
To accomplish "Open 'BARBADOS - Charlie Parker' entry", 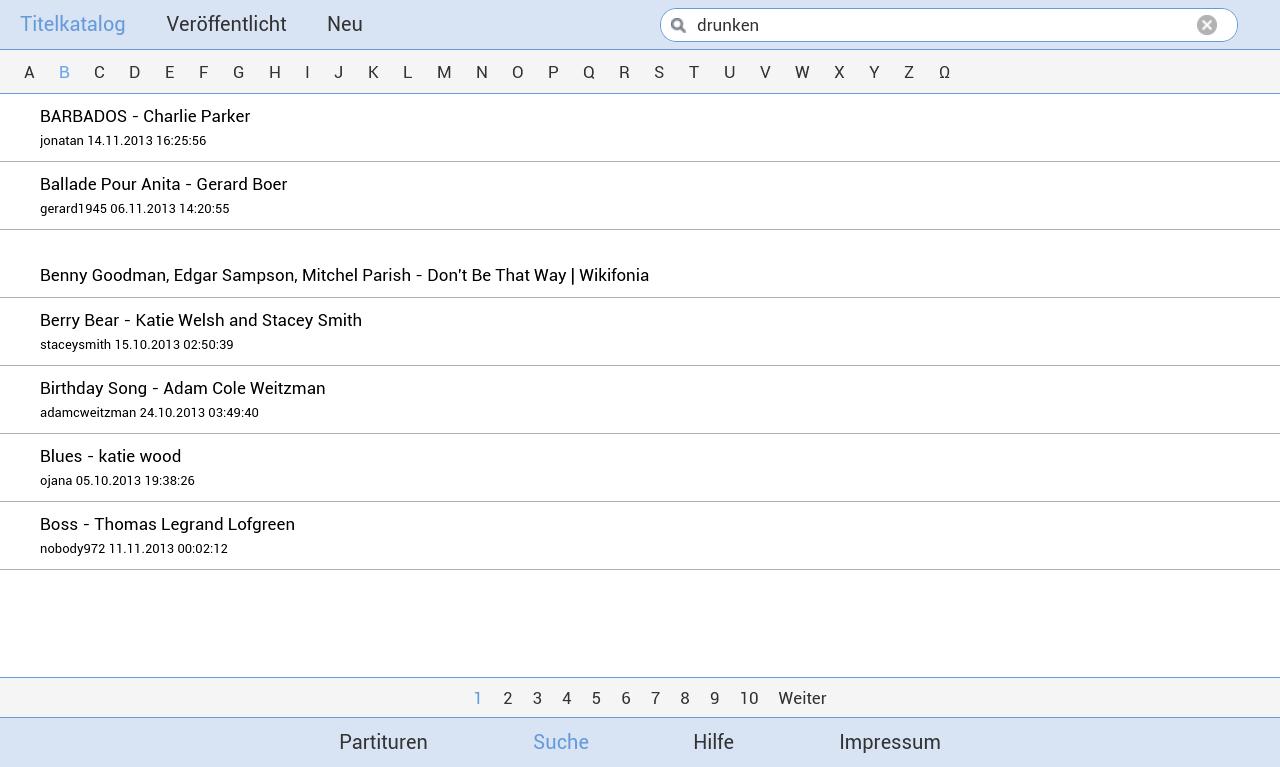I will point(640,128).
